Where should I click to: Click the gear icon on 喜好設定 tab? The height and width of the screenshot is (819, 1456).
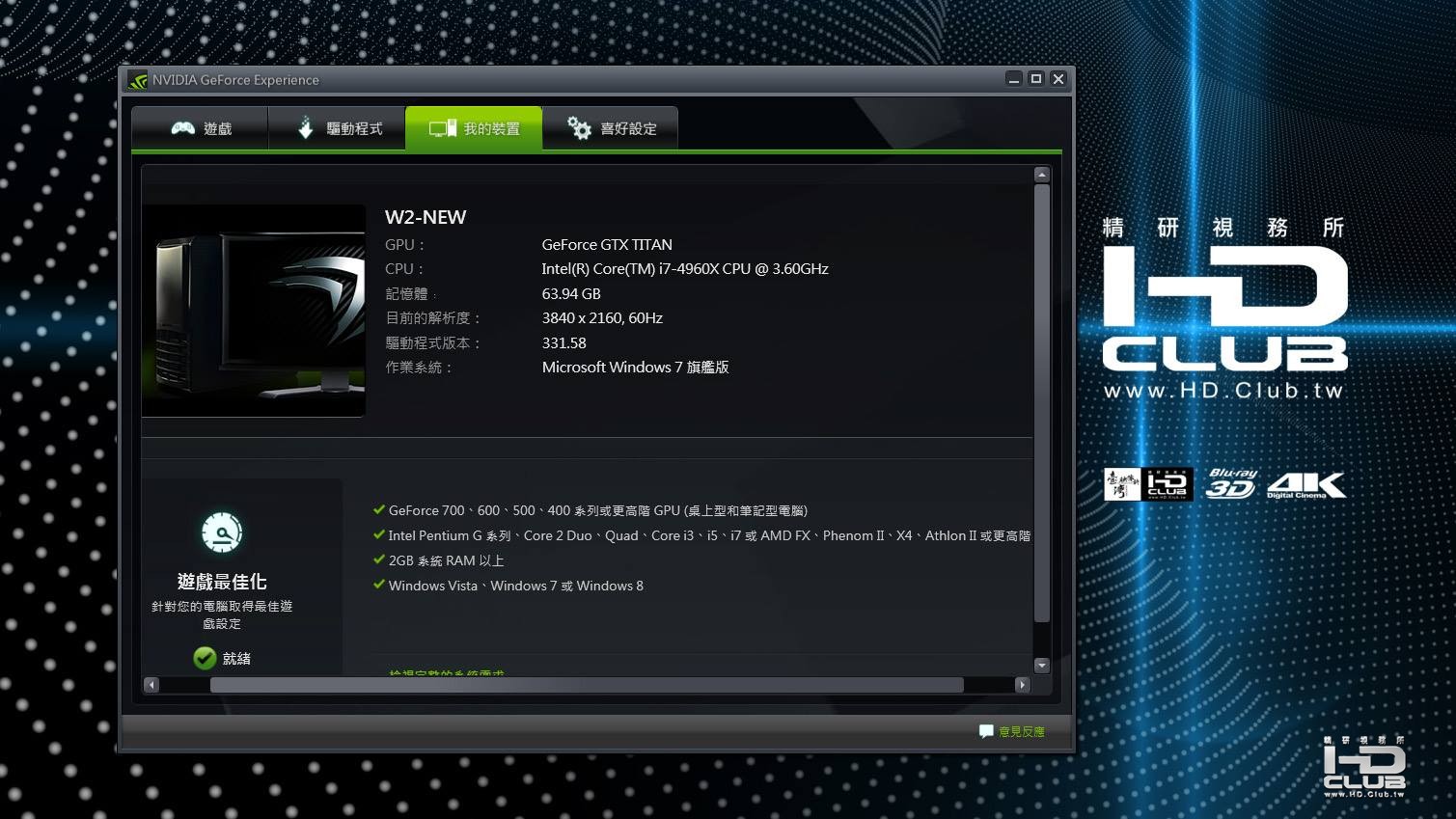coord(579,128)
